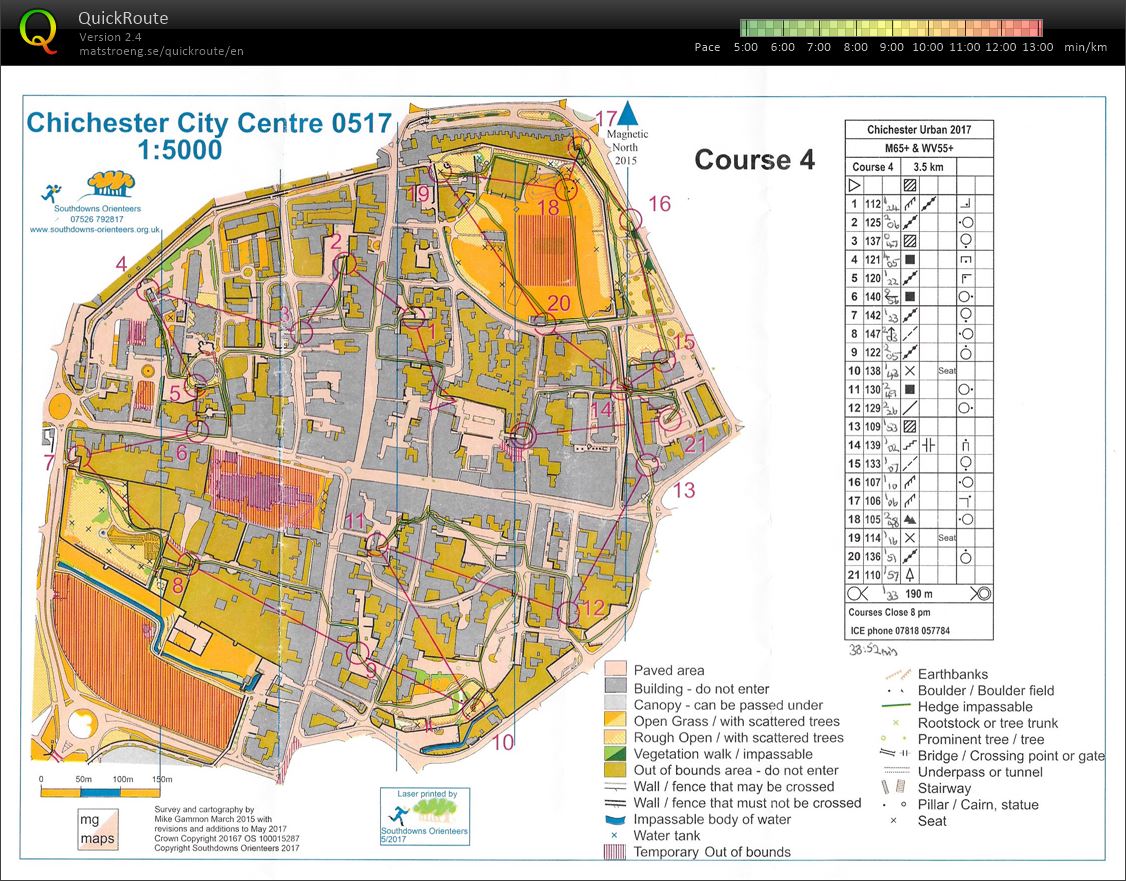Select the 9:00 pace label
The image size is (1126, 881).
coord(891,47)
